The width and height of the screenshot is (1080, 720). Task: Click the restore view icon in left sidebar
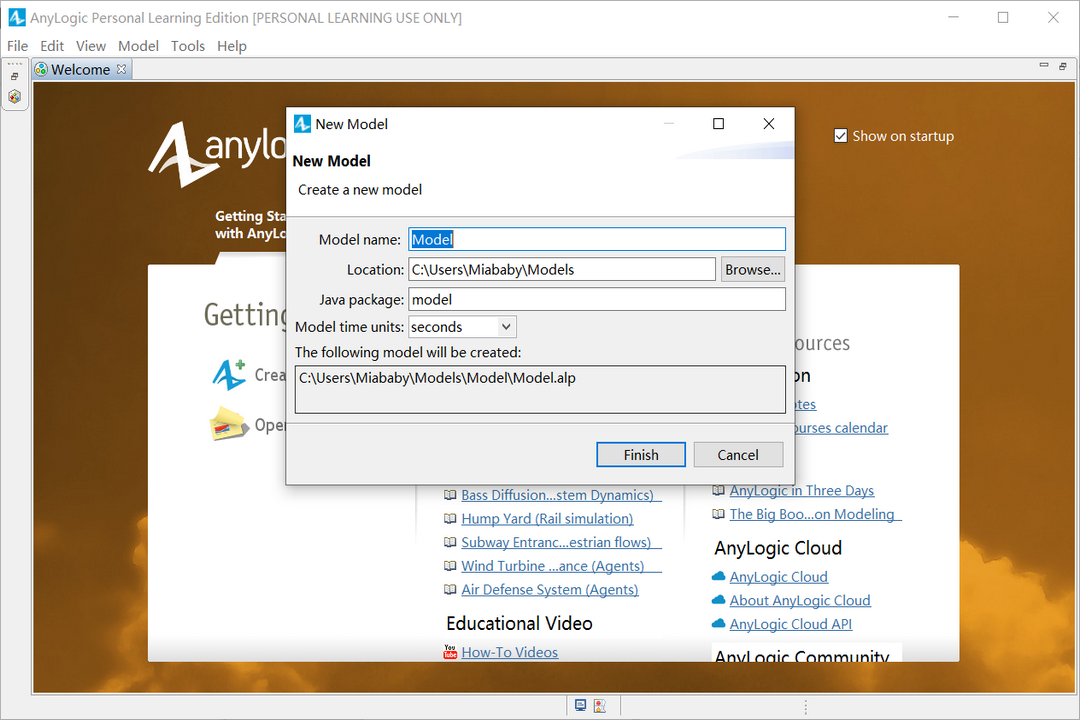tap(14, 75)
